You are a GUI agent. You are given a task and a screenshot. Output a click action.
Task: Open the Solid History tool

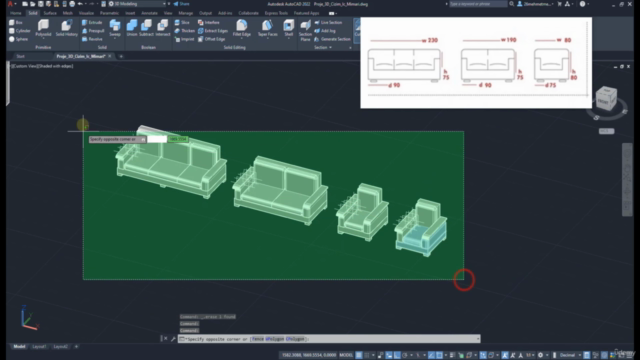coord(67,28)
